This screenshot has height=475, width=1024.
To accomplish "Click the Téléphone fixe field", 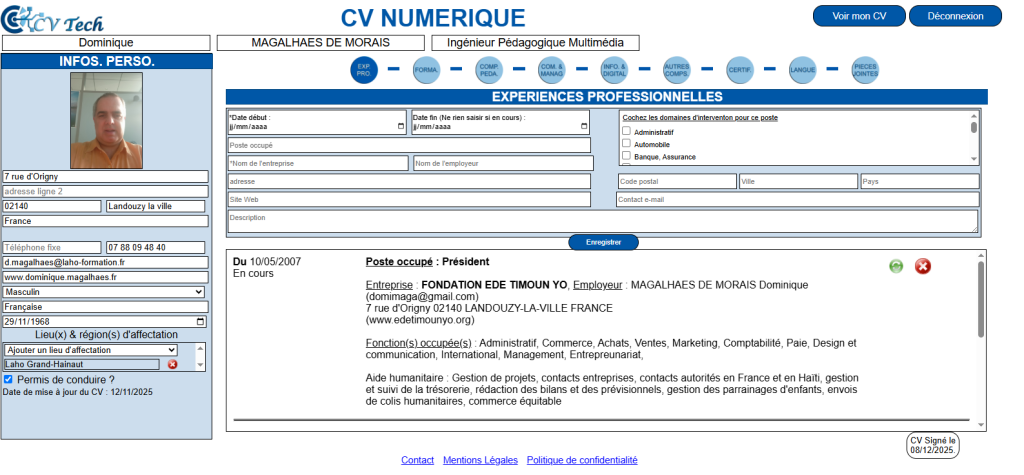I will [x=52, y=248].
